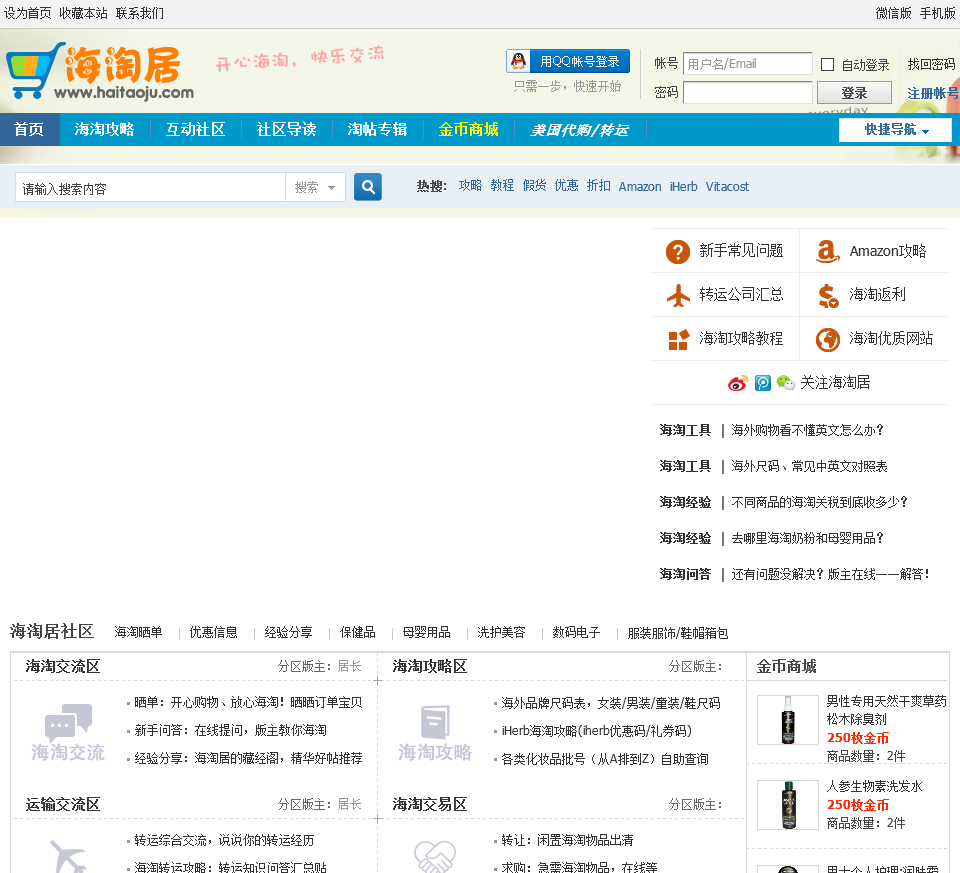Open the 微信版 link
Screen dimensions: 960x873
(x=893, y=13)
